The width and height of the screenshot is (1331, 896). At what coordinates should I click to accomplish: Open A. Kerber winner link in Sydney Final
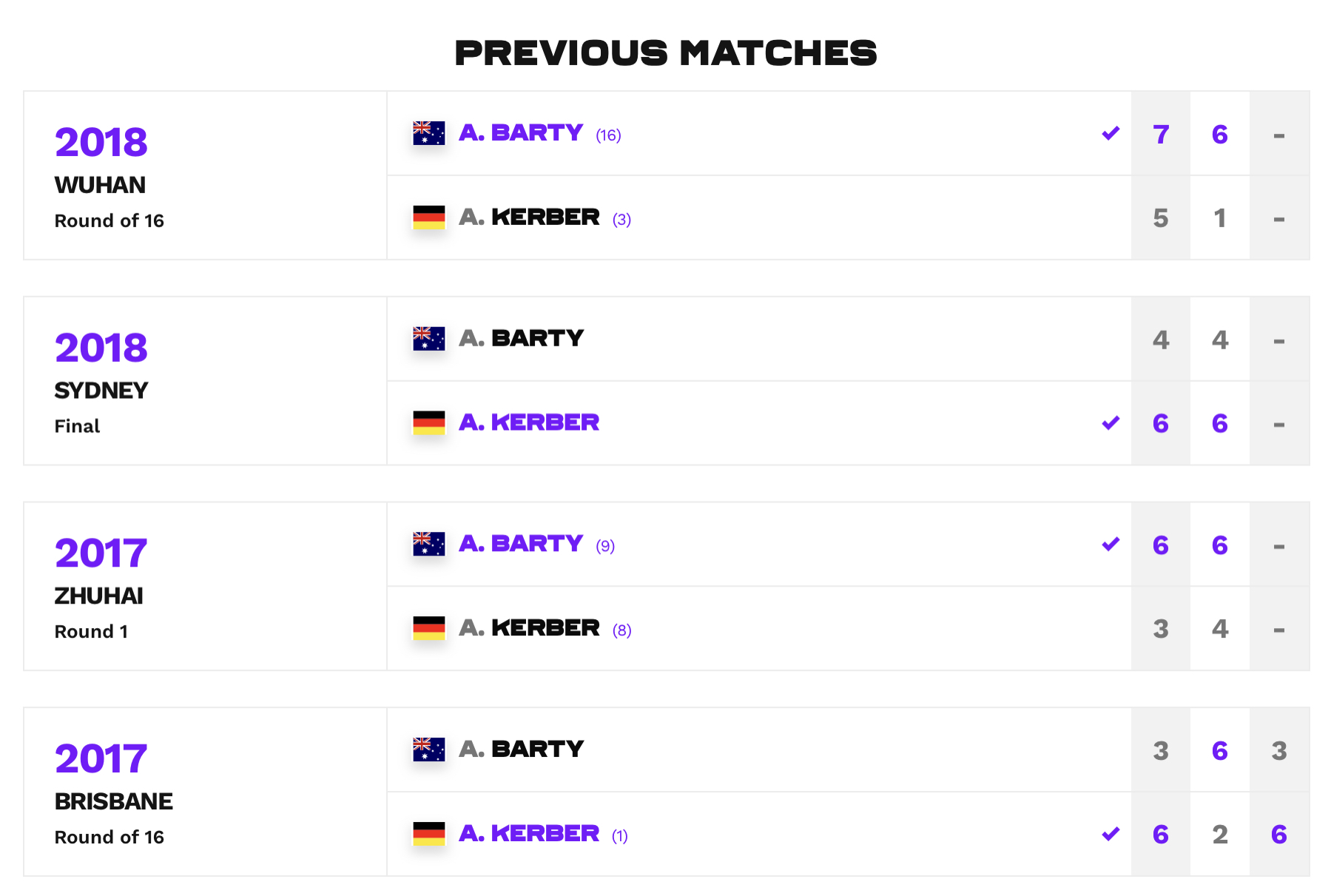[x=529, y=422]
